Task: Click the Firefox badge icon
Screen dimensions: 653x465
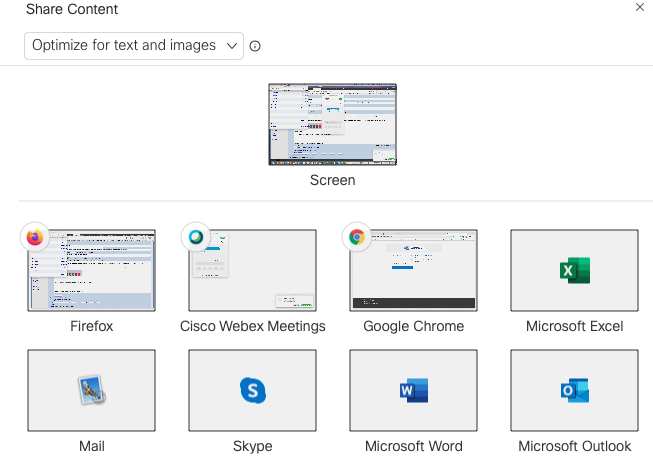Action: 35,237
